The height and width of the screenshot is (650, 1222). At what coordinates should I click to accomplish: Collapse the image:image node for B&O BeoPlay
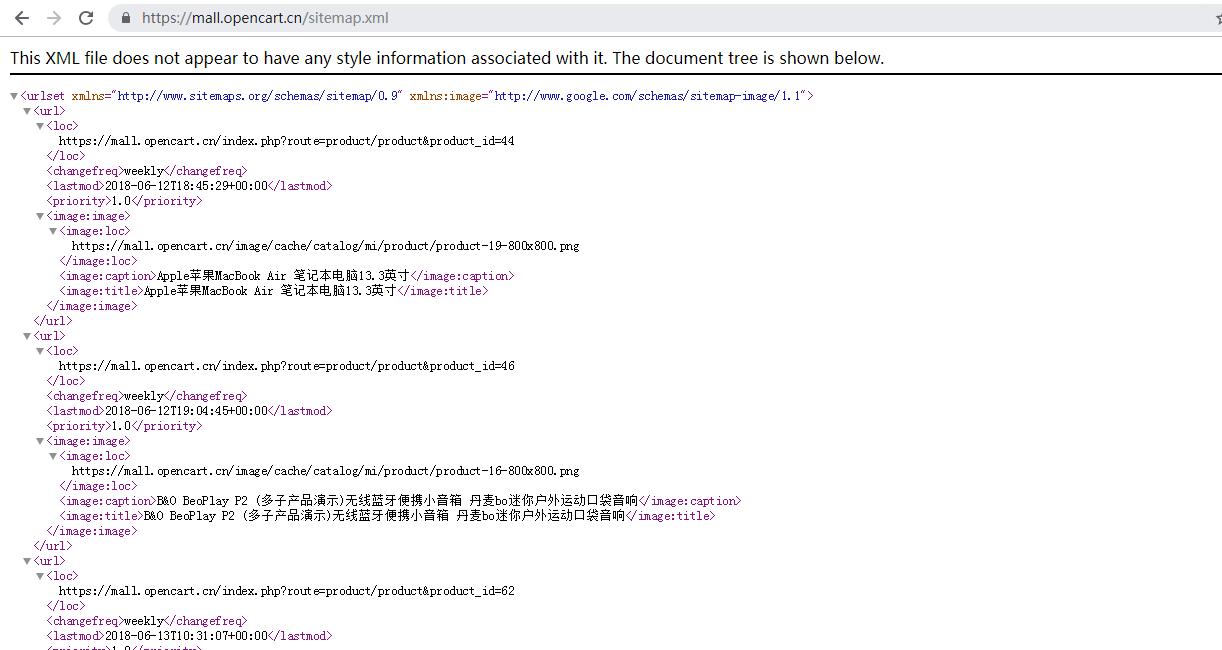coord(40,441)
